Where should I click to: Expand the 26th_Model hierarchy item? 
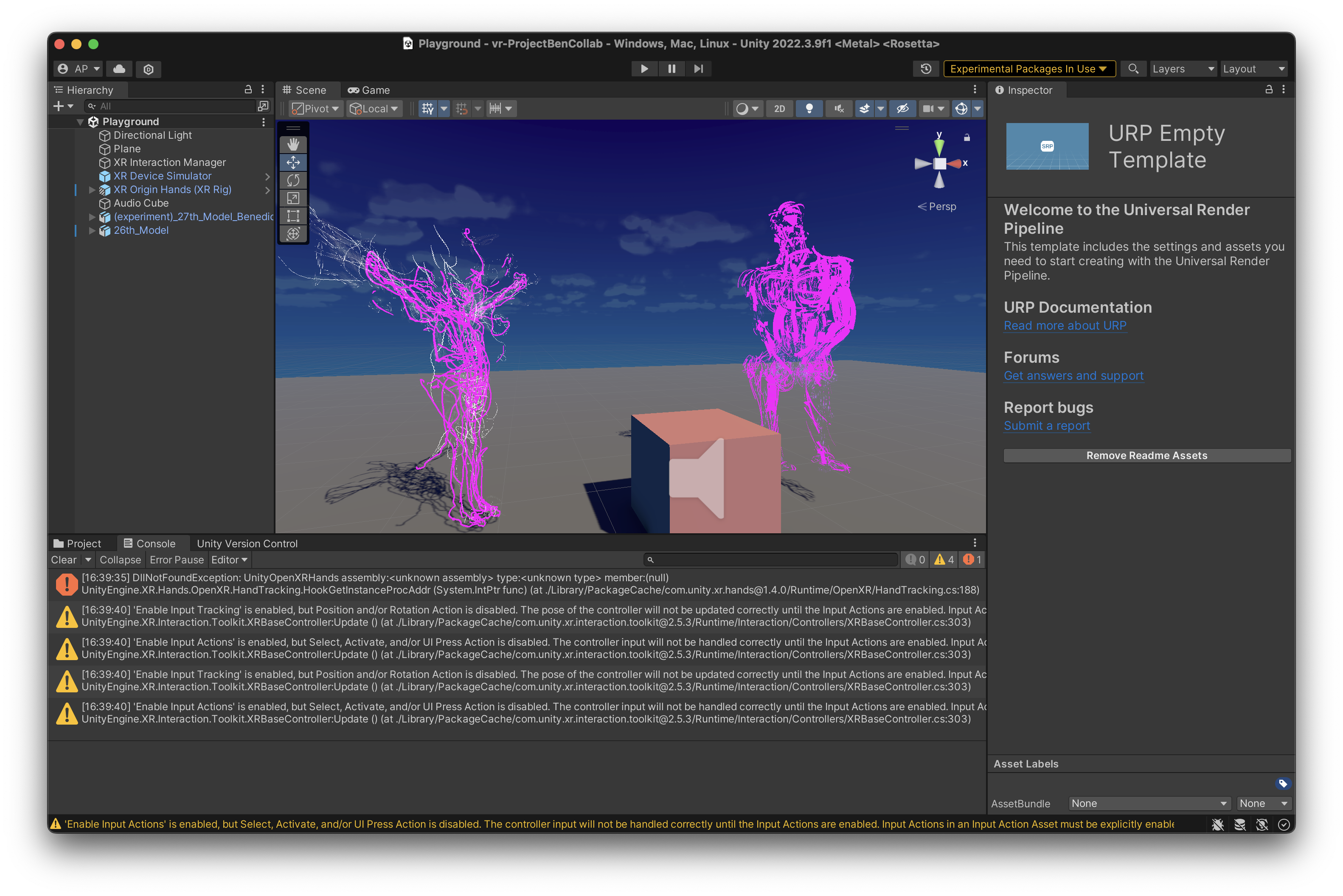[x=92, y=230]
